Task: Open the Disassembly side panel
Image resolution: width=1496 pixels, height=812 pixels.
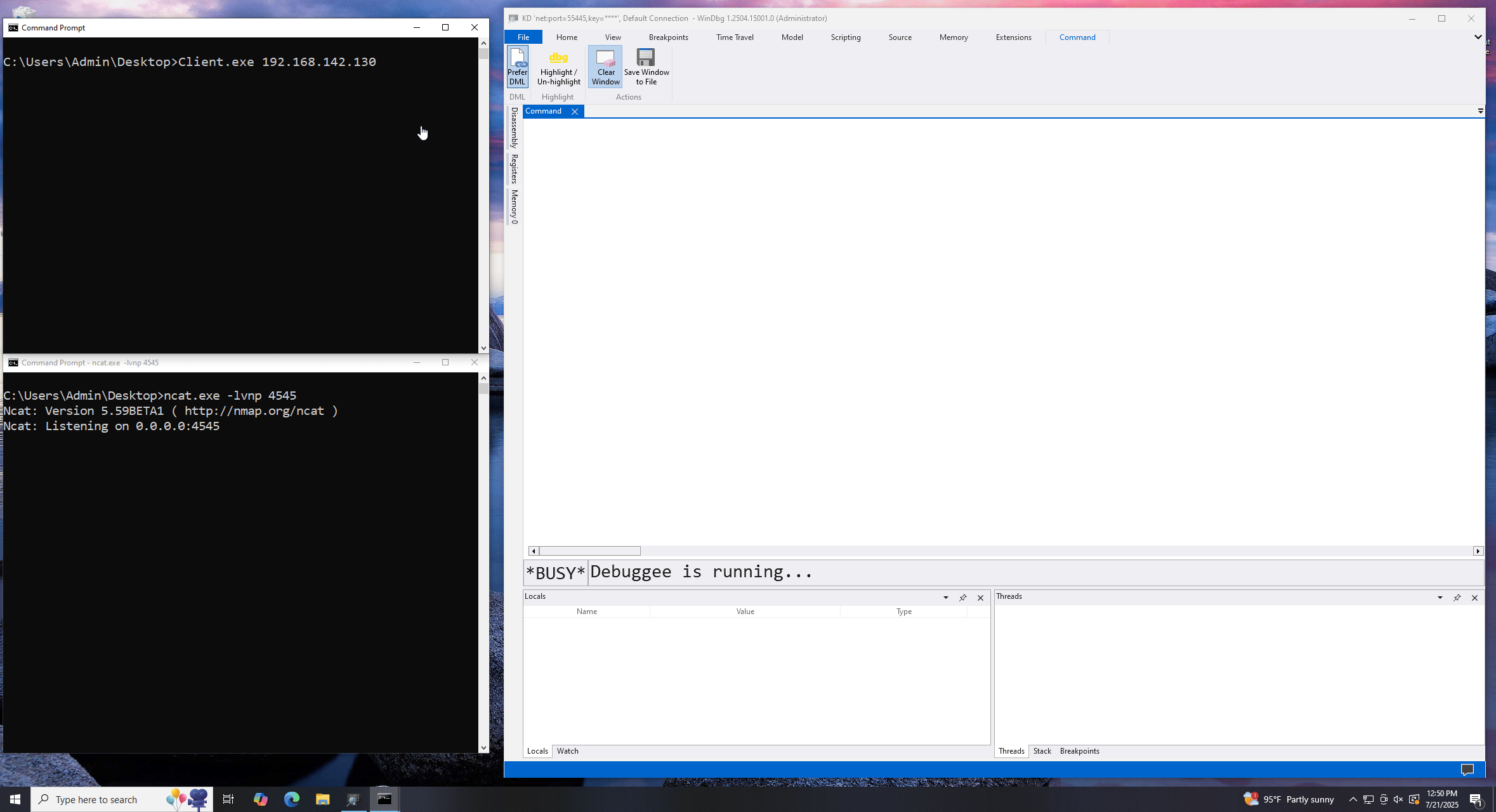Action: (x=514, y=128)
